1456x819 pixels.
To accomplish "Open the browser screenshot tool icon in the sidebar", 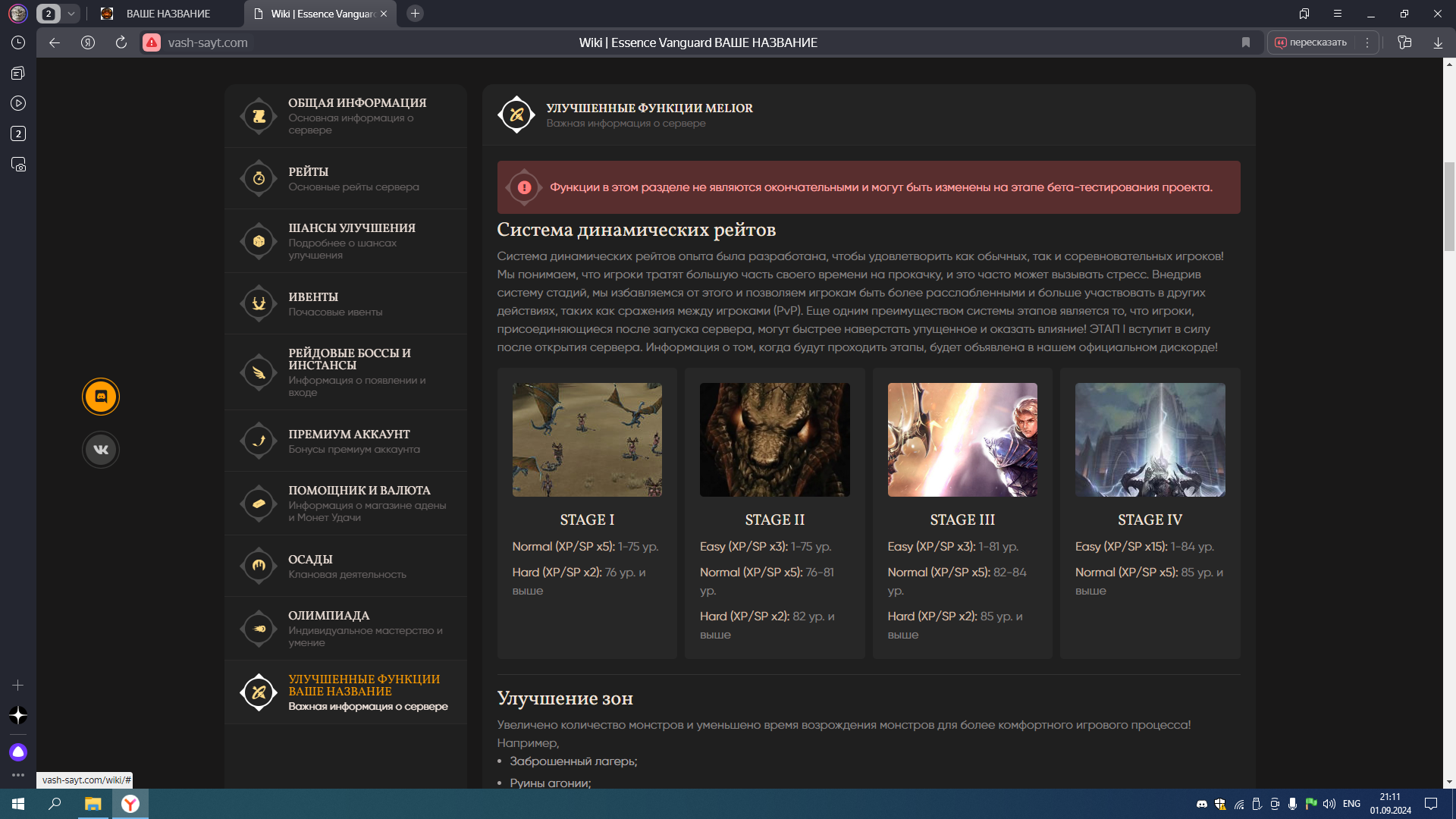I will pyautogui.click(x=18, y=164).
